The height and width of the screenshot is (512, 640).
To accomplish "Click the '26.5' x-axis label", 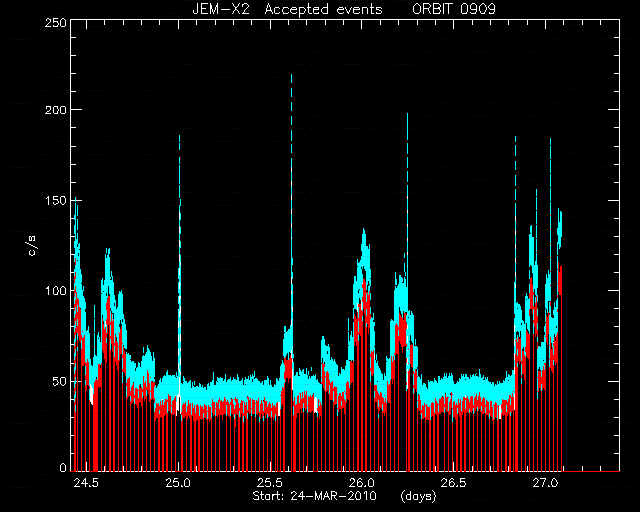I will click(453, 483).
